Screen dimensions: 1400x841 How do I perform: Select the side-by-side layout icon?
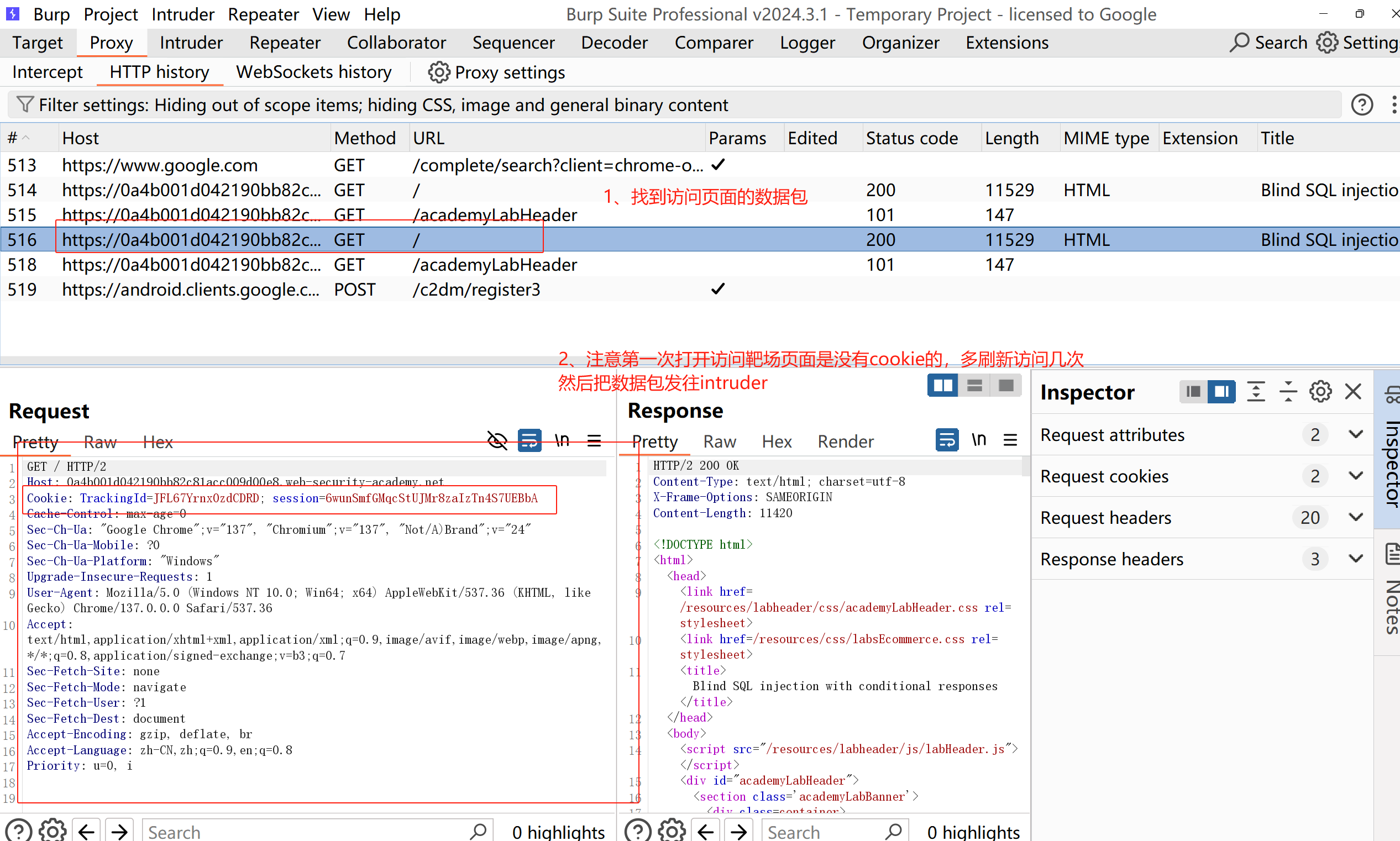point(942,386)
